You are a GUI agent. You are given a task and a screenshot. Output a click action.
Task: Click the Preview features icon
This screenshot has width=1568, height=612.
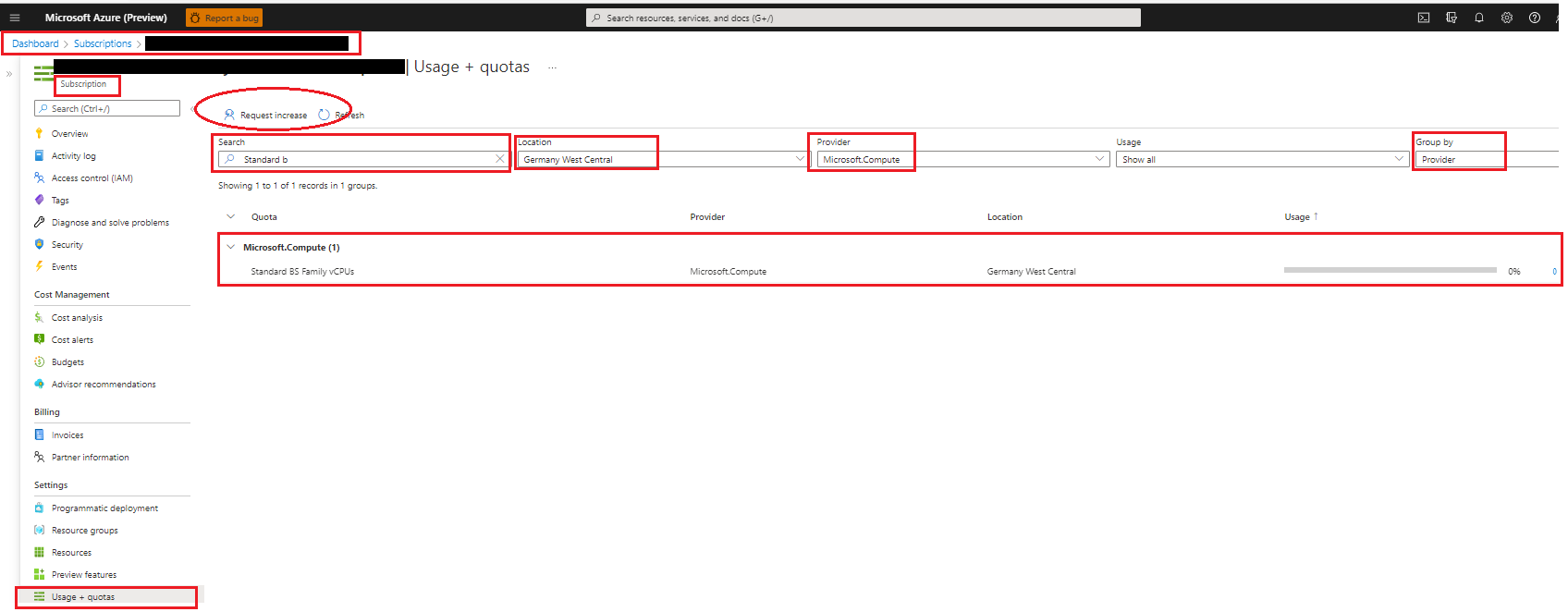(39, 574)
